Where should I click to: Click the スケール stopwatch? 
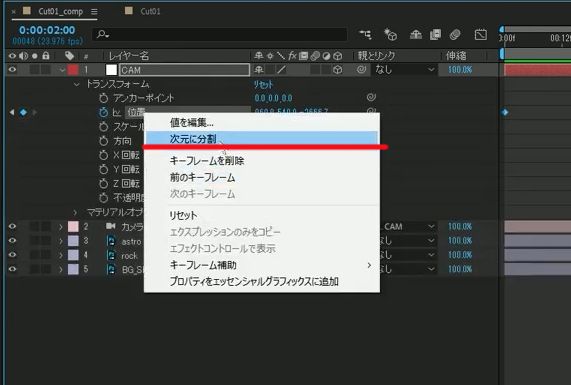point(104,126)
